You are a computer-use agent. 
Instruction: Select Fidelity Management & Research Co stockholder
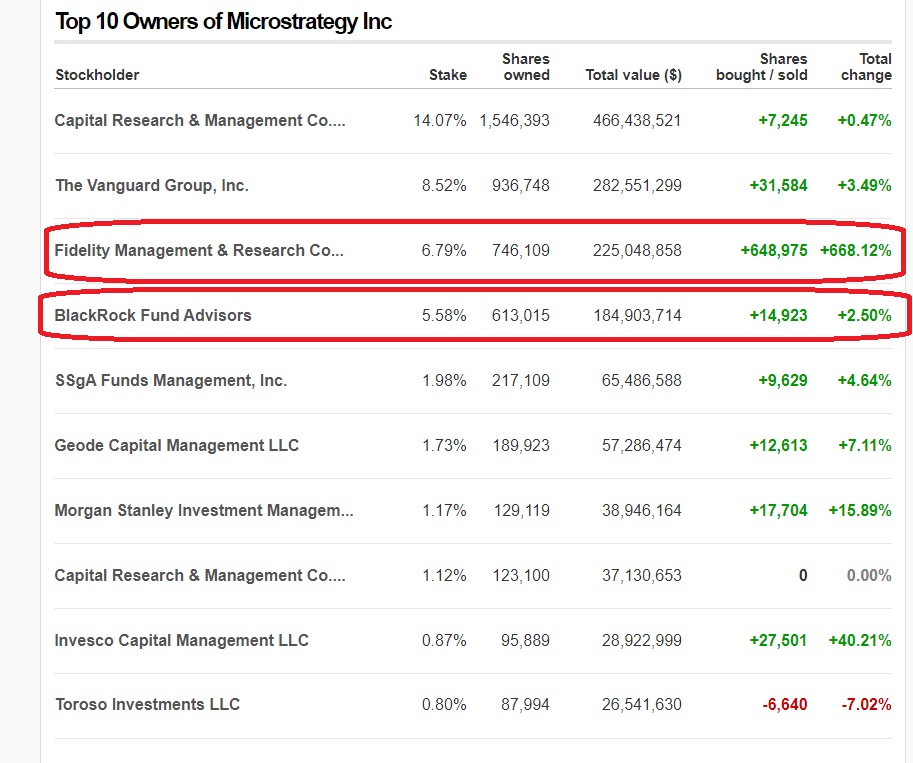click(x=199, y=251)
